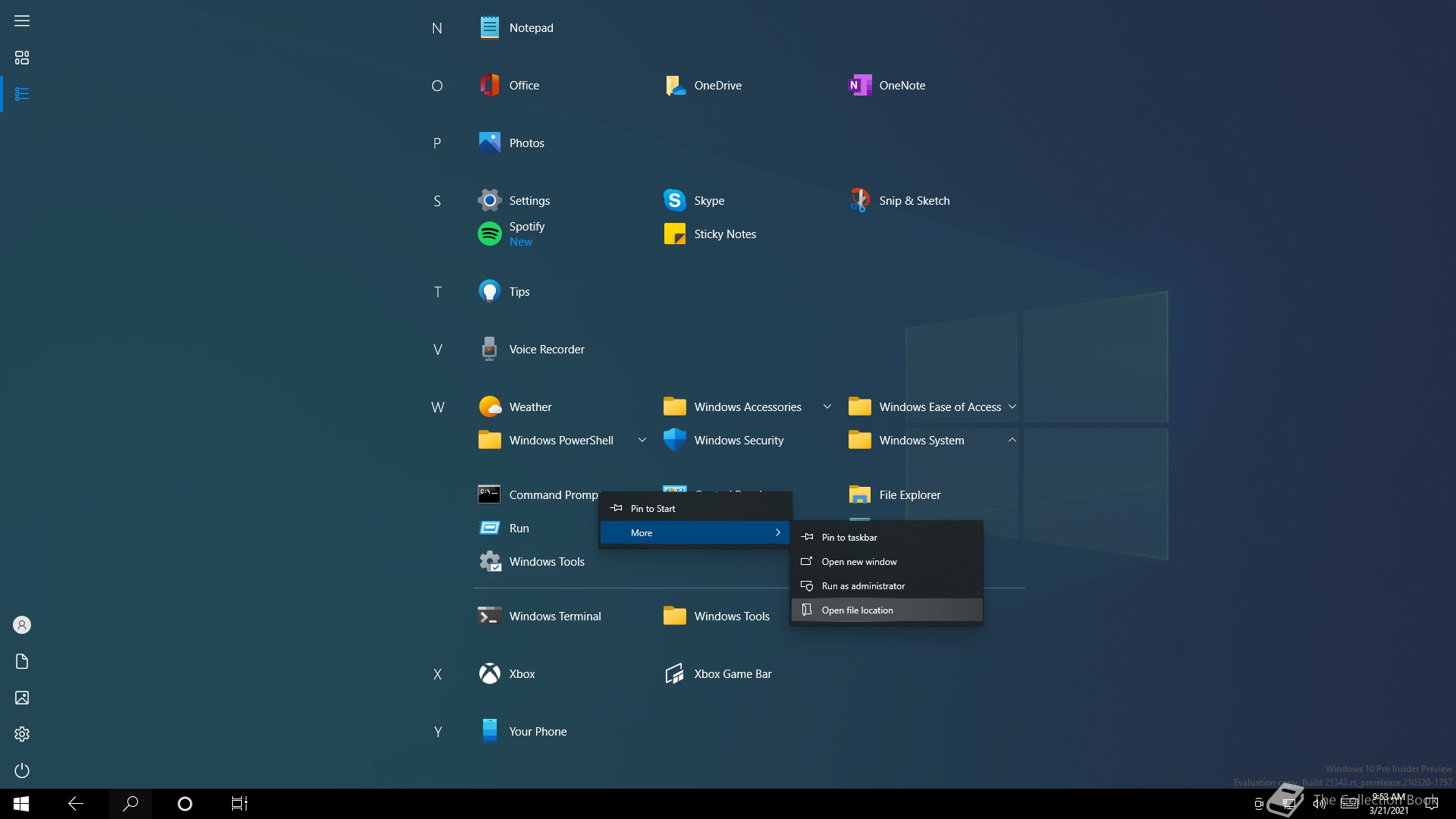Viewport: 1456px width, 819px height.
Task: Open Windows Tools gear app under Run
Action: tap(532, 562)
